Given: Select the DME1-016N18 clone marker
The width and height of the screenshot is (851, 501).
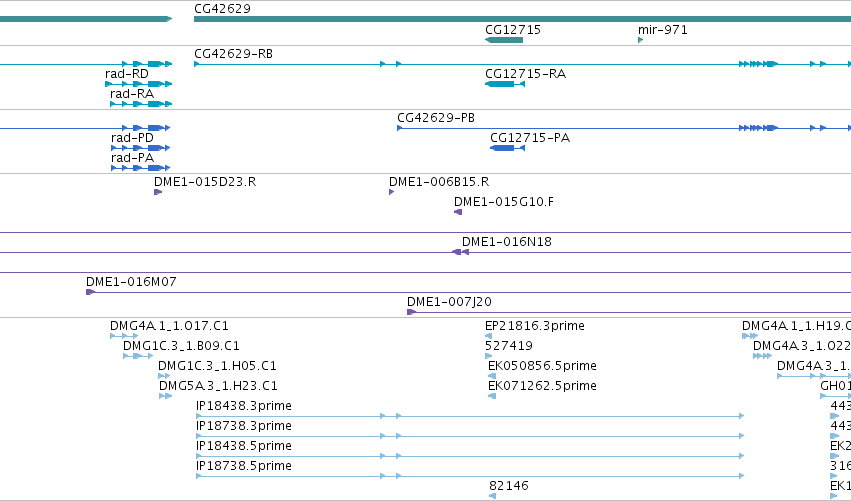Looking at the screenshot, I should click(x=460, y=252).
